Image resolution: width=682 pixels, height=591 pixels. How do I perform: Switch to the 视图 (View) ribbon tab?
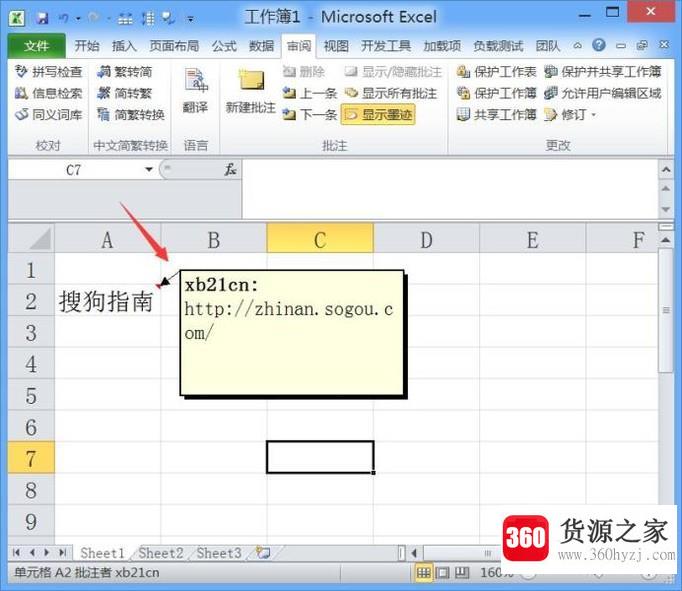tap(336, 46)
